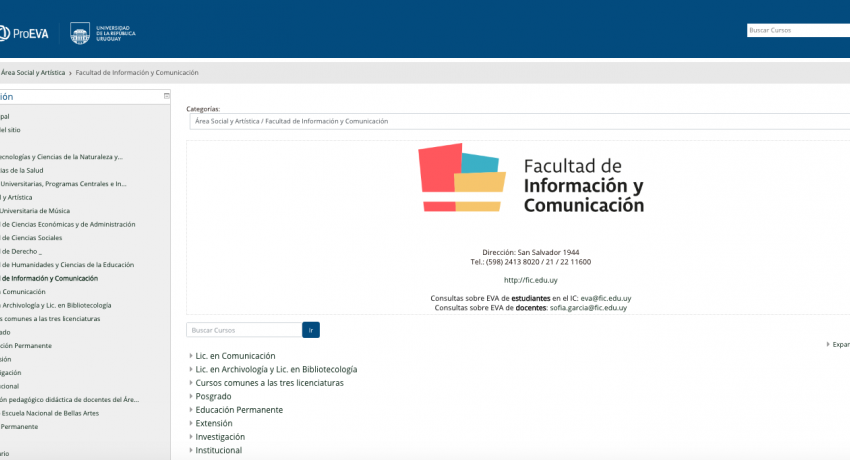Focus the Buscar Cursos field above course list
The width and height of the screenshot is (850, 460).
coord(244,330)
